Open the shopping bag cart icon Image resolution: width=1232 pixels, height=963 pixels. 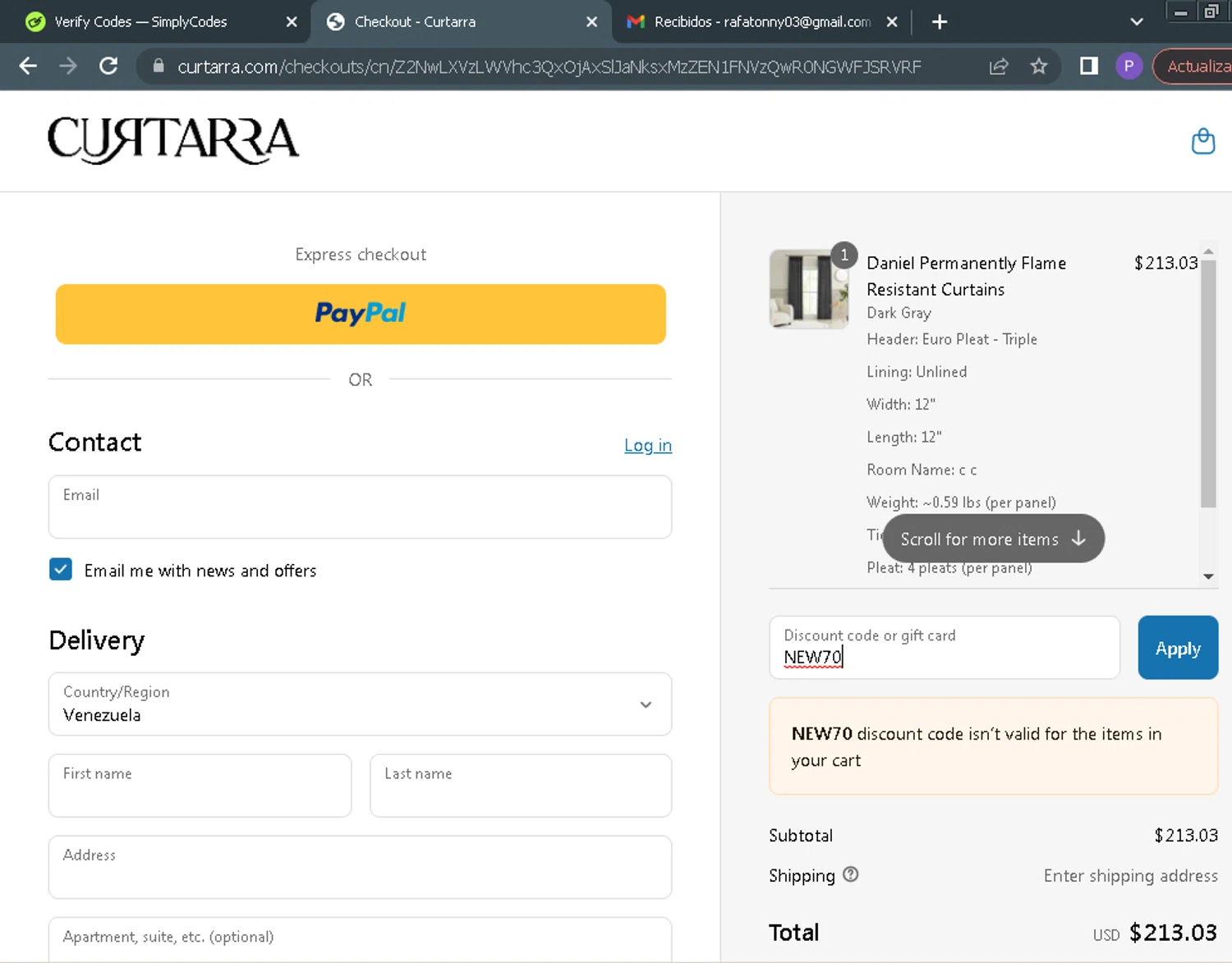(1203, 141)
